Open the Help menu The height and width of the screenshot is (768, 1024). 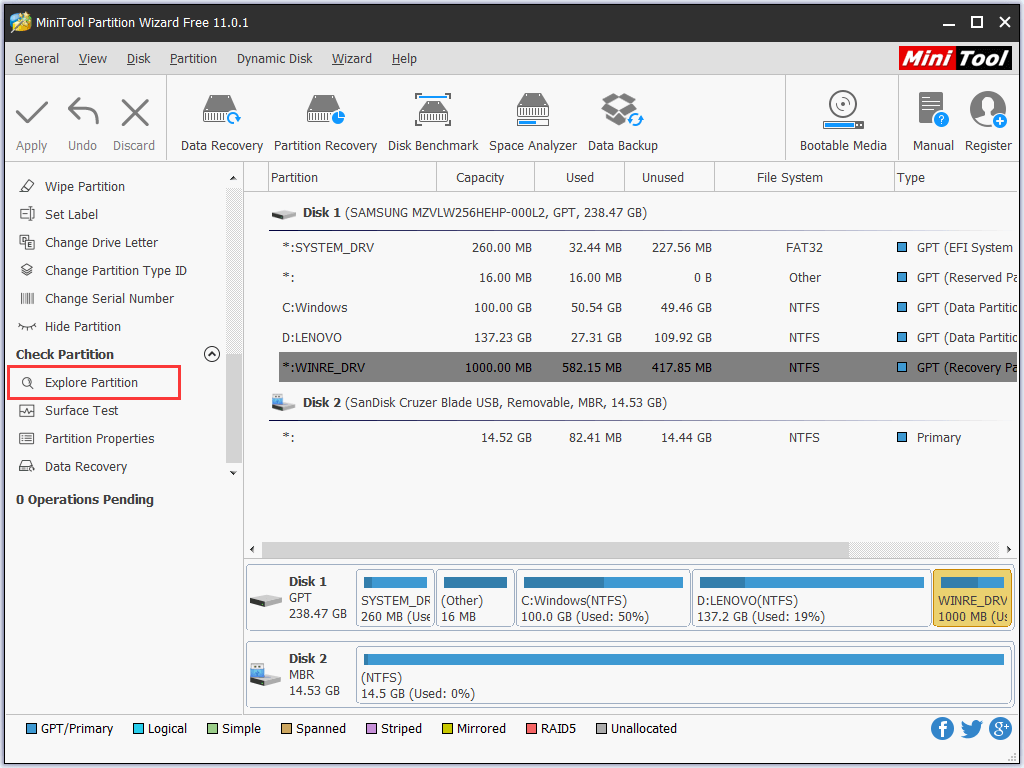[404, 59]
